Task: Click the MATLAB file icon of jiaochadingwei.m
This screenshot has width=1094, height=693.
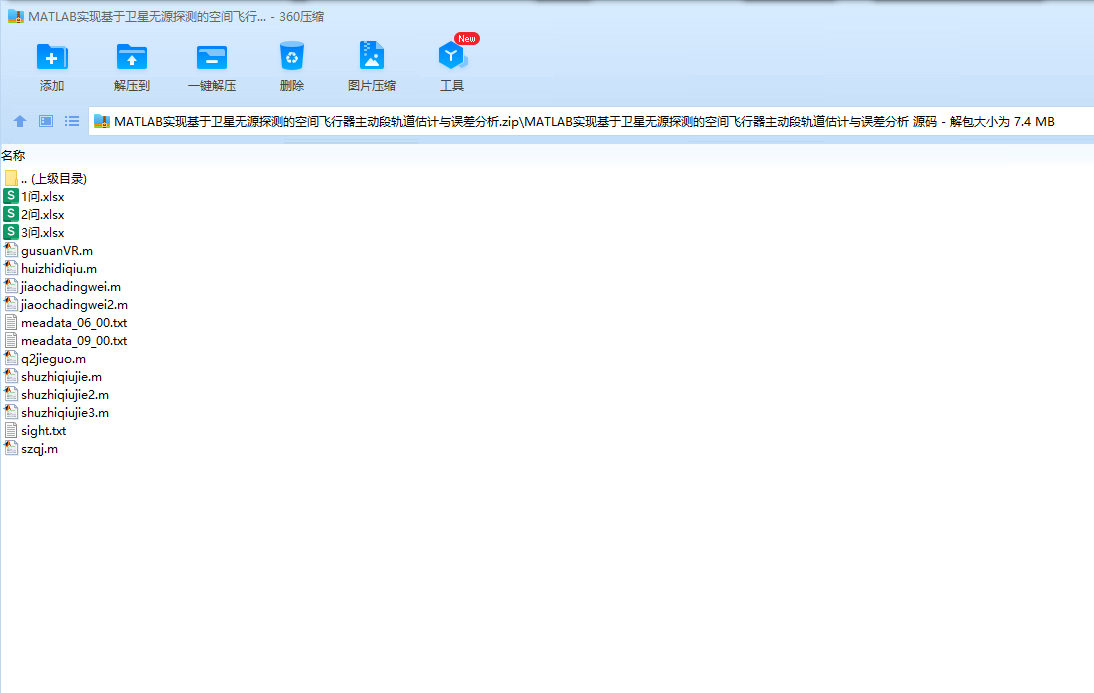Action: [x=10, y=286]
